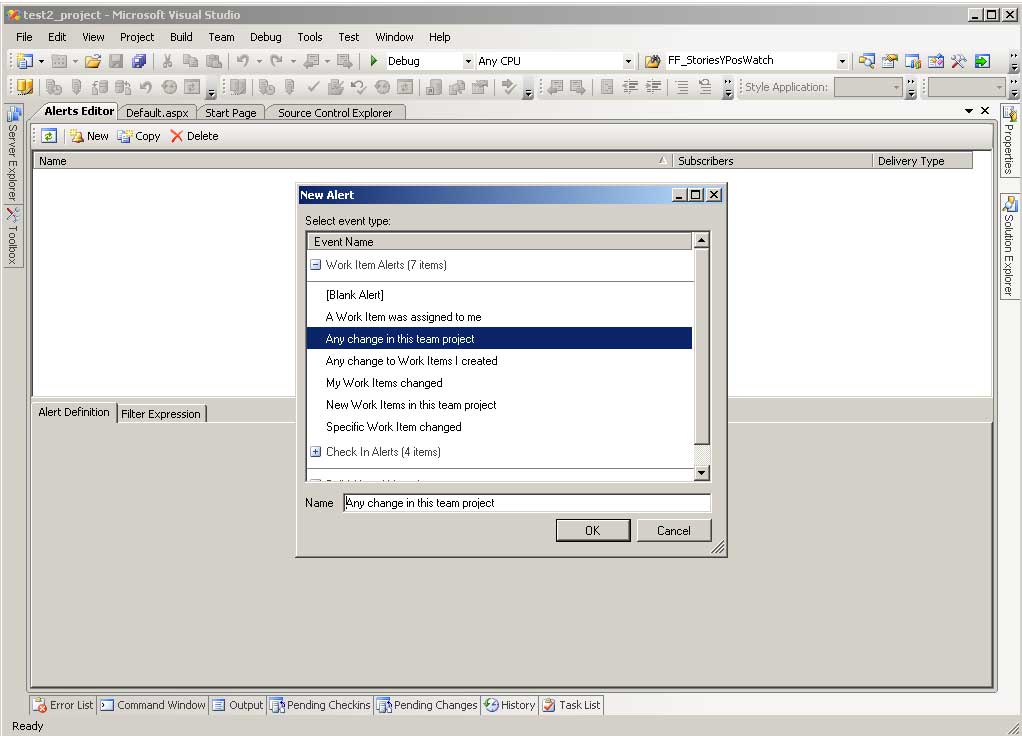Screen dimensions: 1022x736
Task: Click the Open File folder icon
Action: (93, 61)
